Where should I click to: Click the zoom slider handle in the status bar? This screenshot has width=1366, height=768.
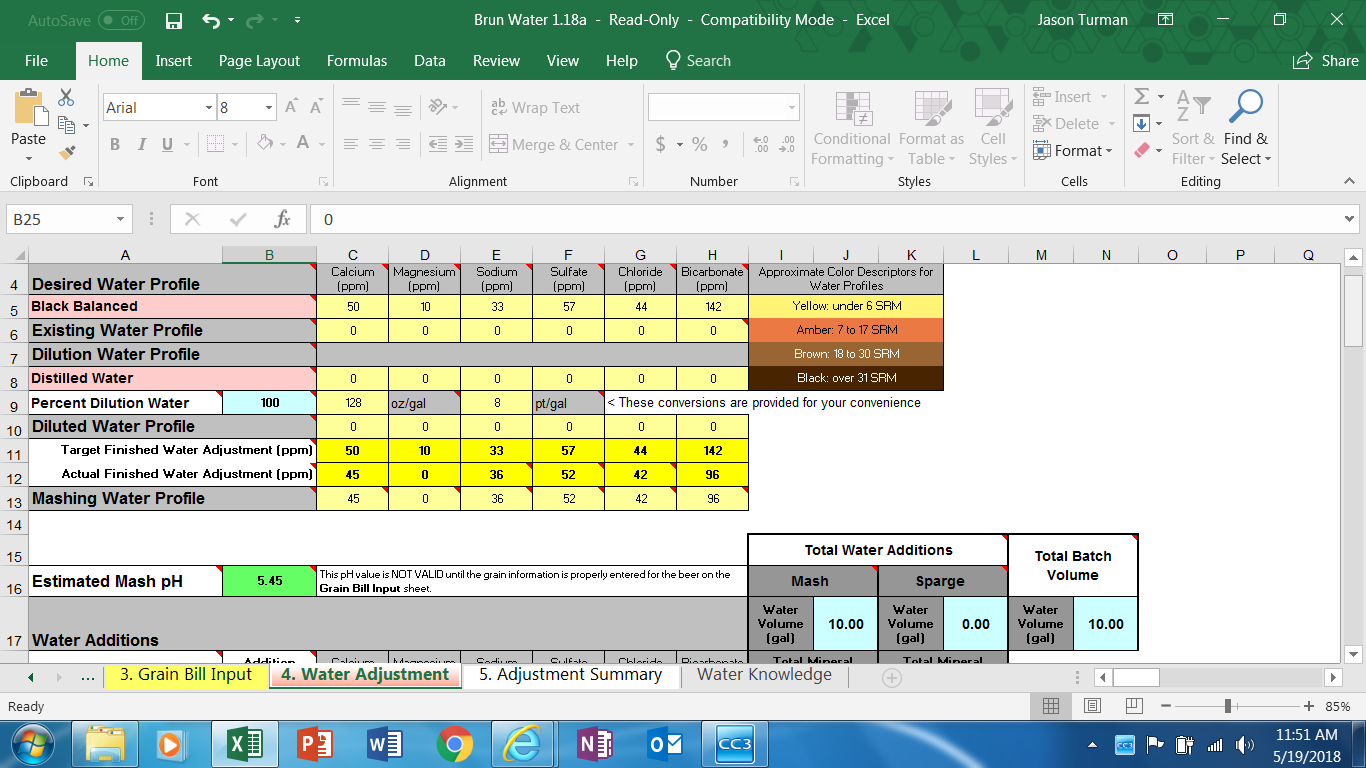pos(1228,707)
